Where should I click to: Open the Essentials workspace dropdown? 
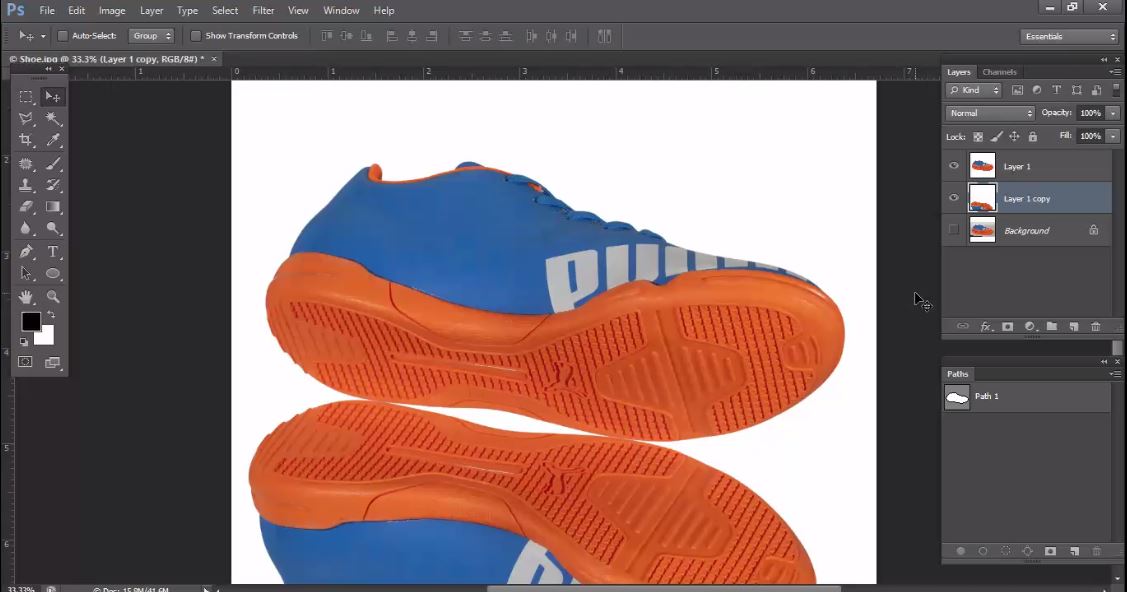click(1070, 36)
